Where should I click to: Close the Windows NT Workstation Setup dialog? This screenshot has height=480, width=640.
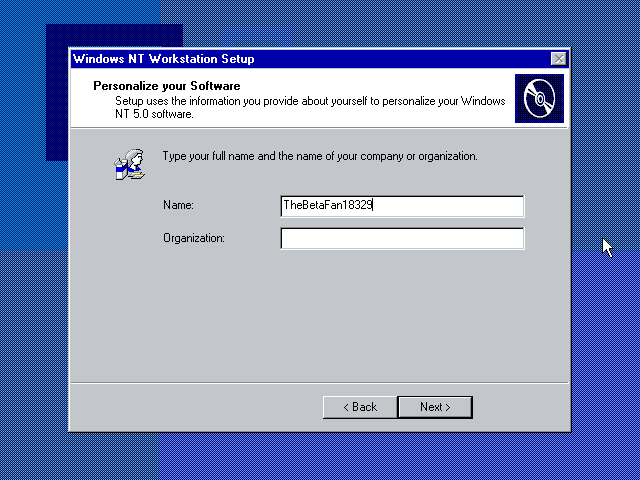[x=558, y=59]
